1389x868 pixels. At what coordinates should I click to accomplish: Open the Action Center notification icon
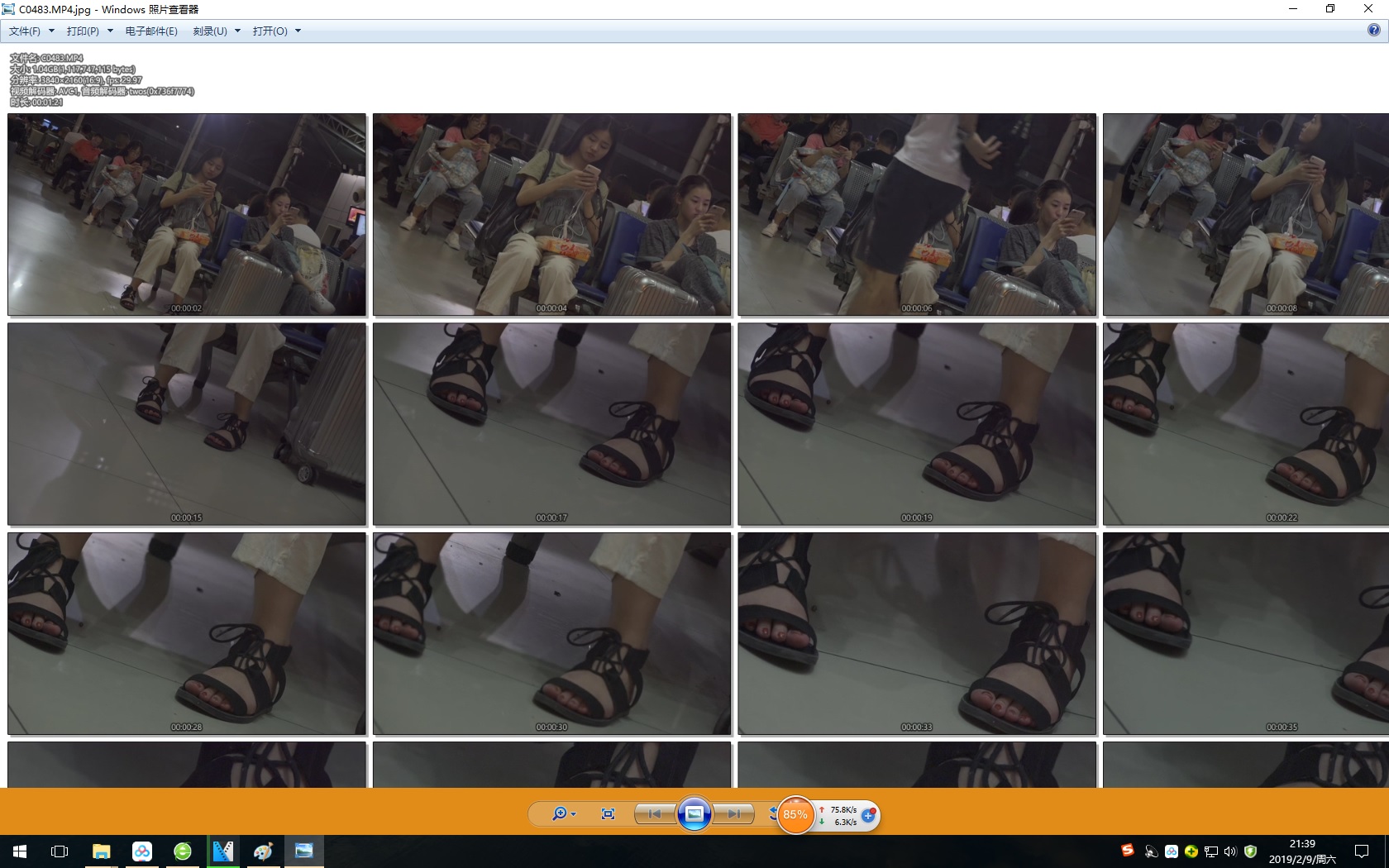tap(1362, 851)
